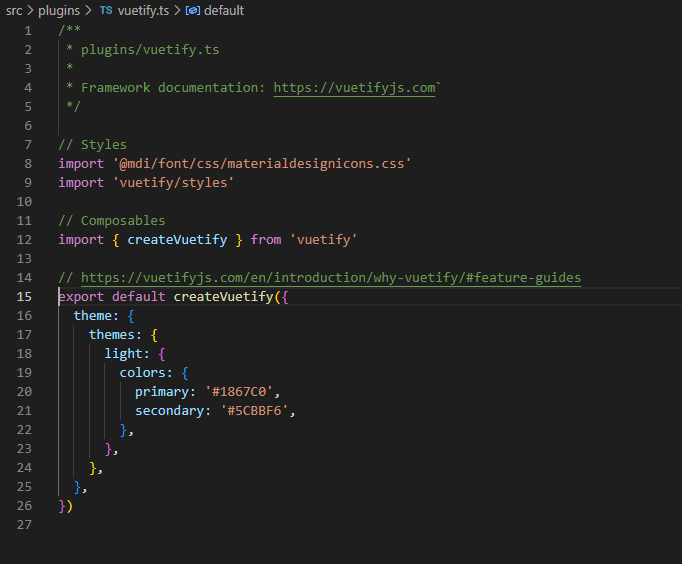Click the createVuetify call on line 15
This screenshot has height=564, width=682.
(224, 297)
